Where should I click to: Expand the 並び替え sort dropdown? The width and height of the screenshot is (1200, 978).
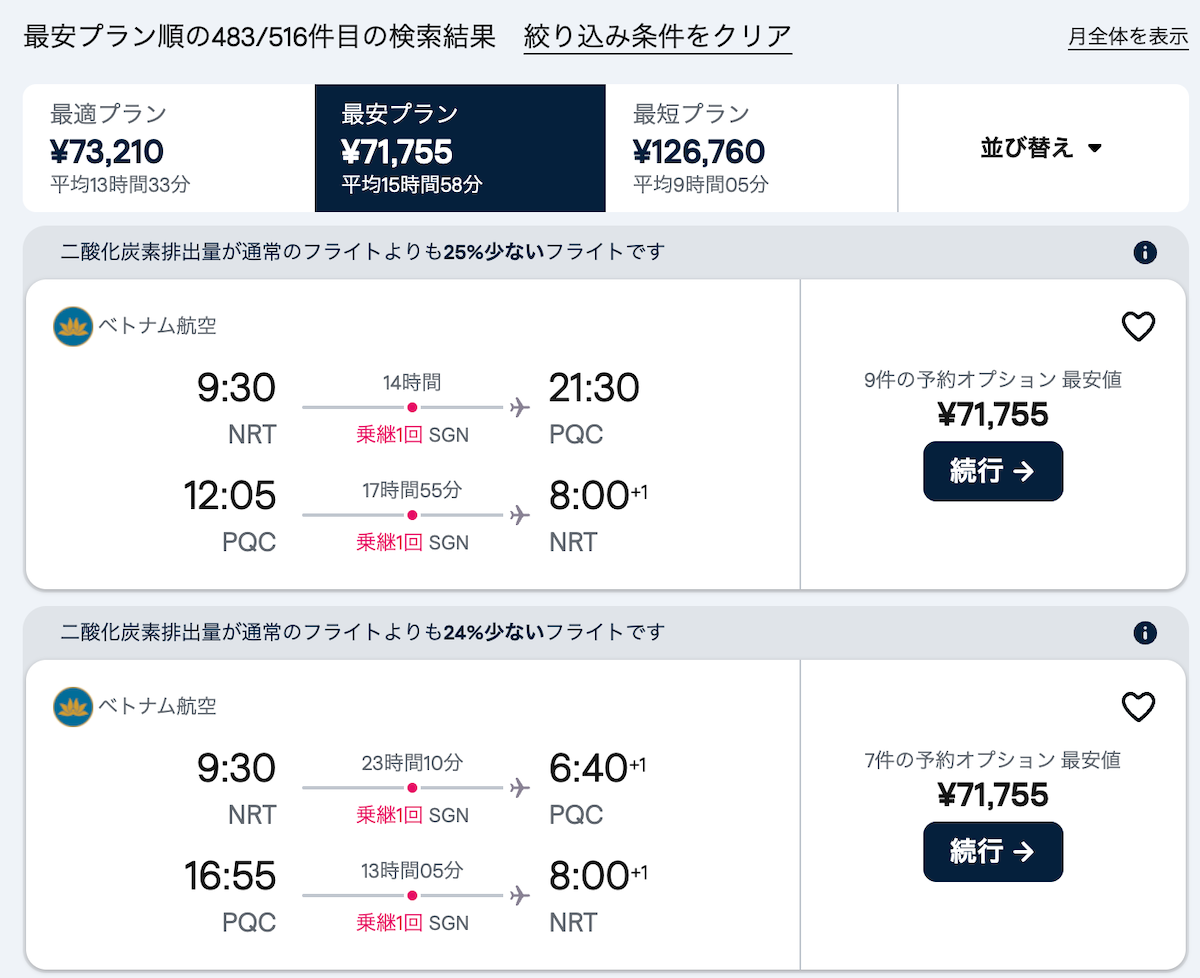coord(1041,148)
